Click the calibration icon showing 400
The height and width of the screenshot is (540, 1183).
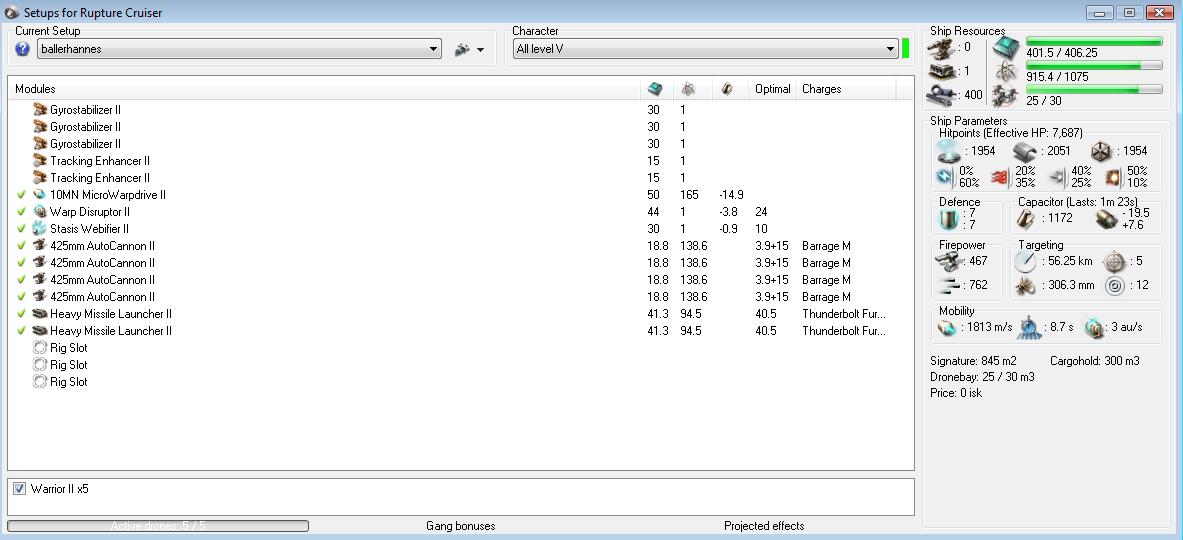943,94
